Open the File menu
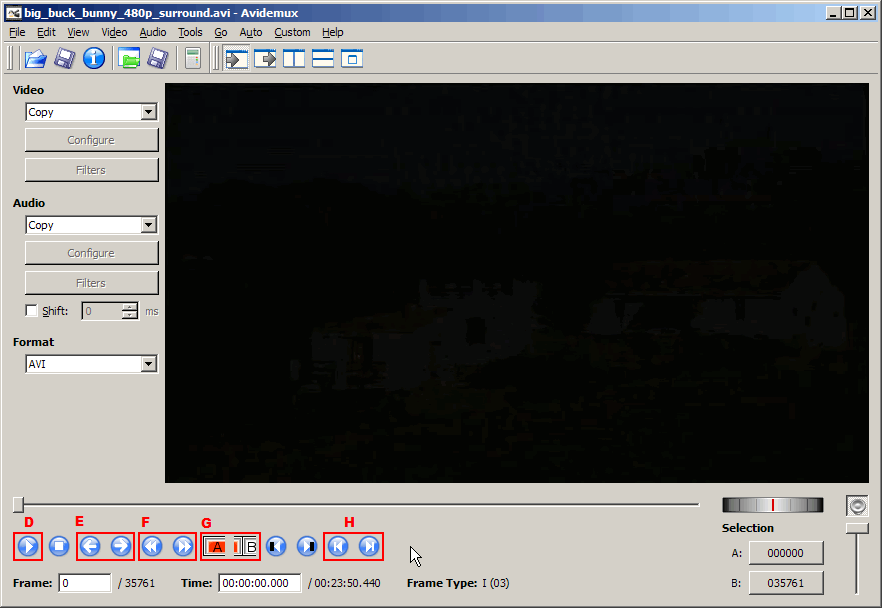The width and height of the screenshot is (882, 608). tap(17, 32)
